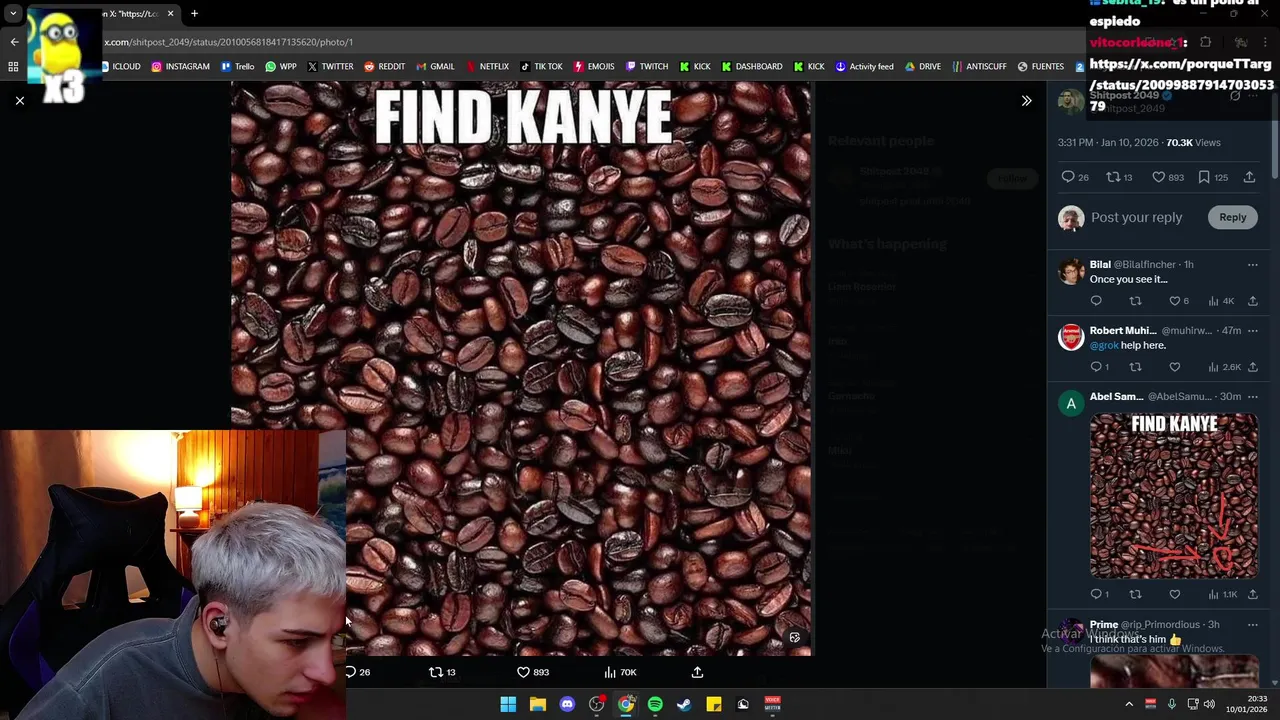The image size is (1280, 720).
Task: Open the REDDIT bookmark
Action: tap(384, 66)
